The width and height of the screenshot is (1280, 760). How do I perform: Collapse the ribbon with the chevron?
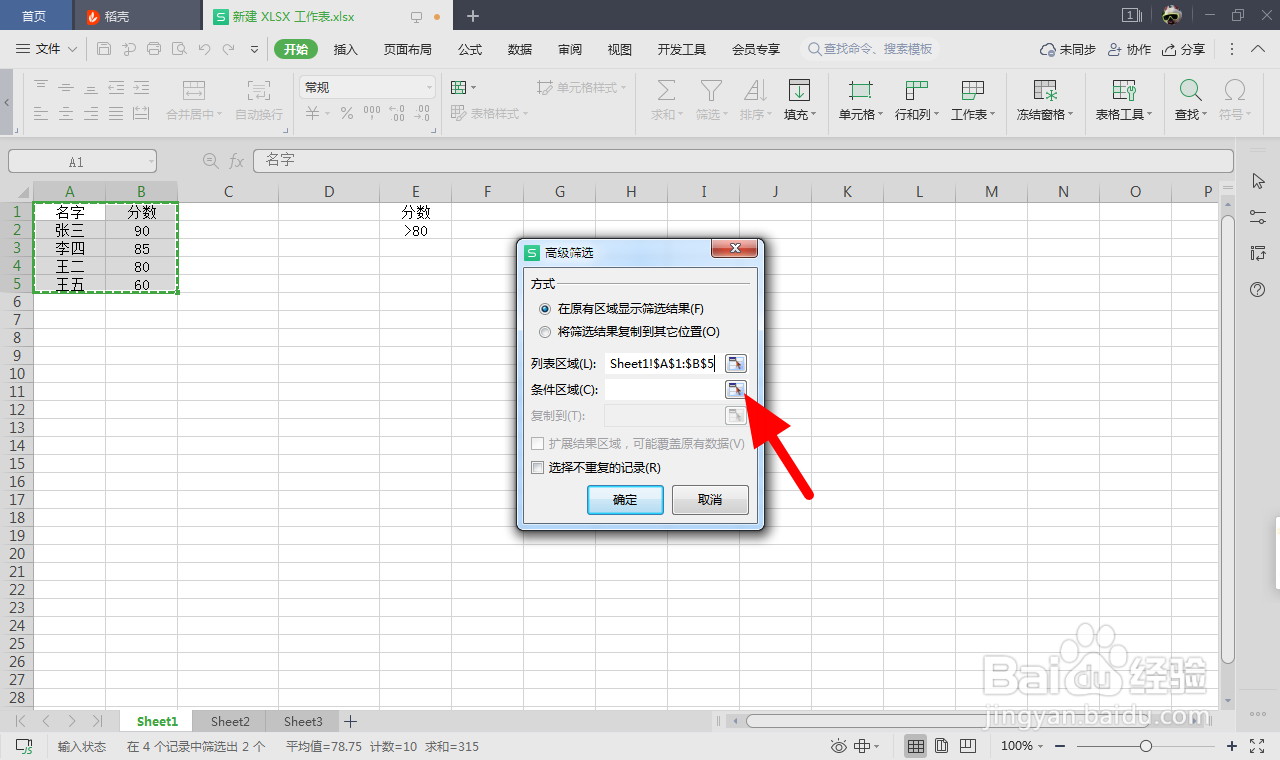point(1259,49)
